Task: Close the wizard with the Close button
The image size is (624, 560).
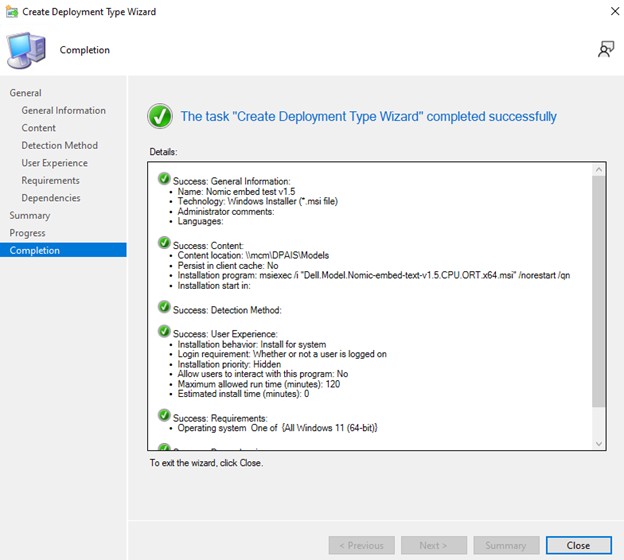Action: 579,545
